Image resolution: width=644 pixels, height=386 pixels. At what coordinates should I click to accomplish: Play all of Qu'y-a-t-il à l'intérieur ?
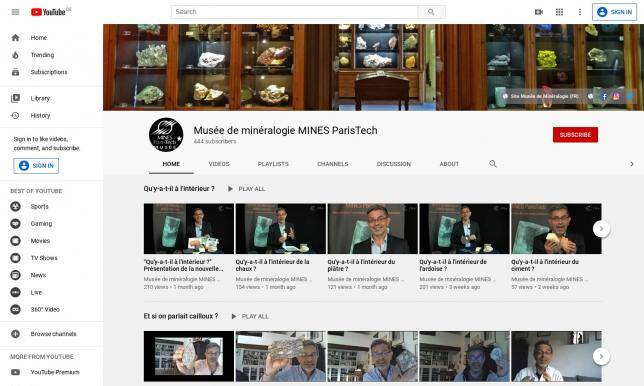coord(246,189)
